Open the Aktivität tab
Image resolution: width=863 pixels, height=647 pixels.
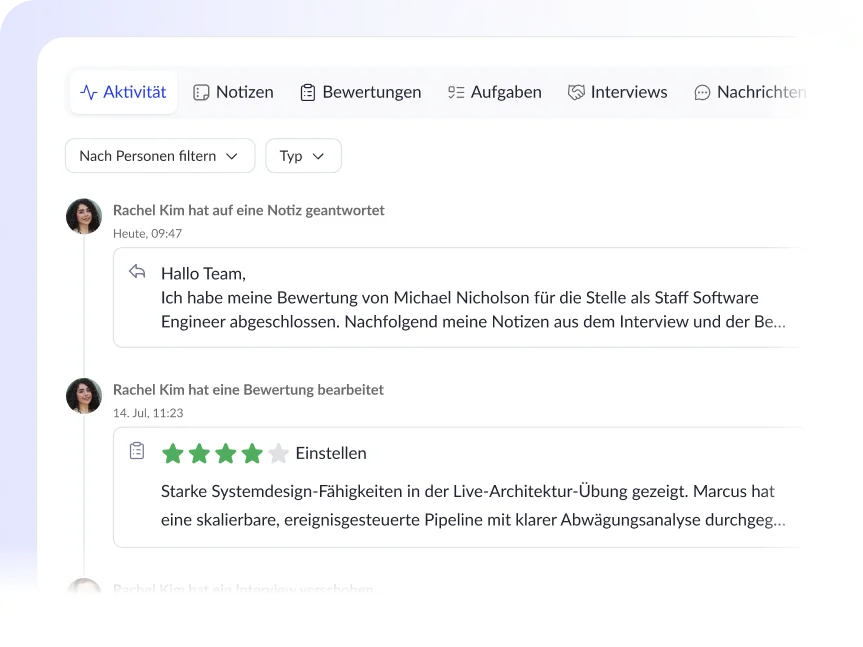tap(123, 92)
